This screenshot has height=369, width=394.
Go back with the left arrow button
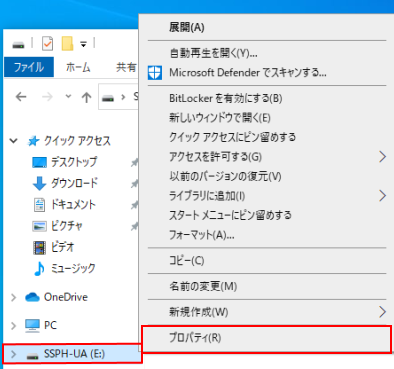pyautogui.click(x=21, y=97)
